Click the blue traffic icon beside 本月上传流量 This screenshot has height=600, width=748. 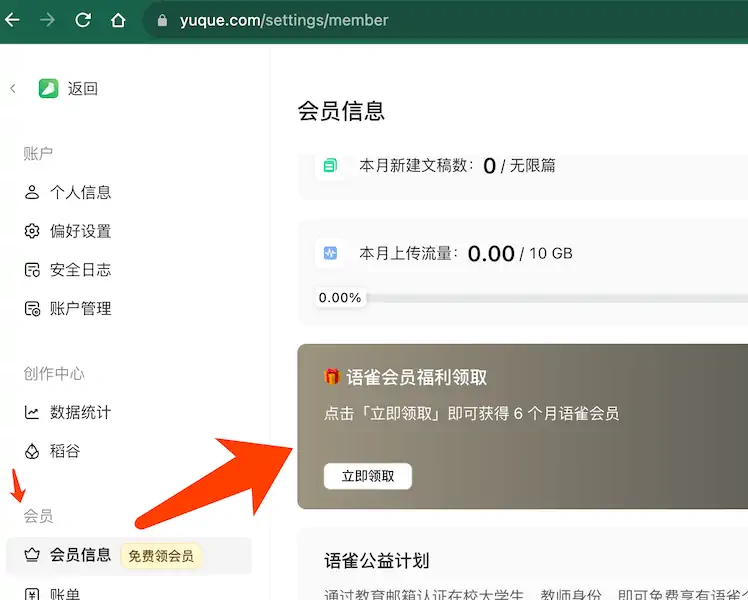330,253
